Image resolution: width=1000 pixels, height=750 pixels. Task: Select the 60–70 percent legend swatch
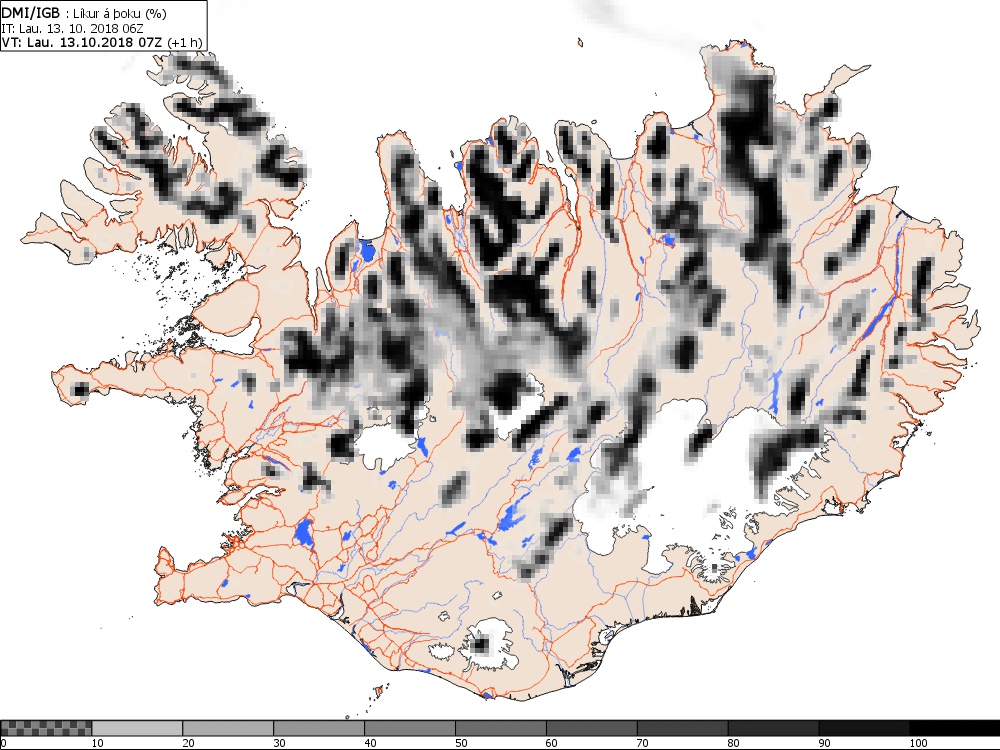click(592, 728)
